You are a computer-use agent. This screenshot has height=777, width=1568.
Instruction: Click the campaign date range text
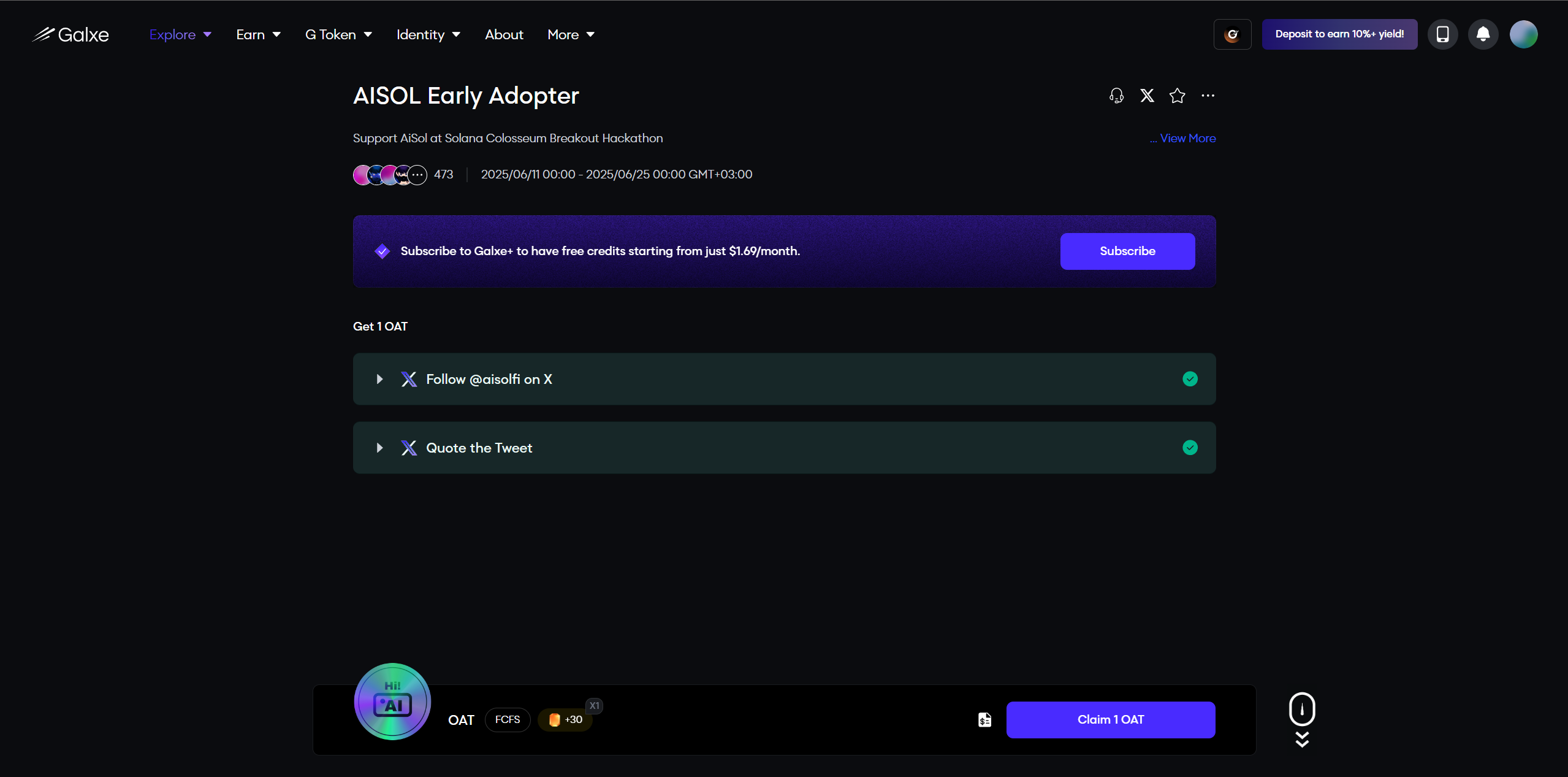pos(616,174)
